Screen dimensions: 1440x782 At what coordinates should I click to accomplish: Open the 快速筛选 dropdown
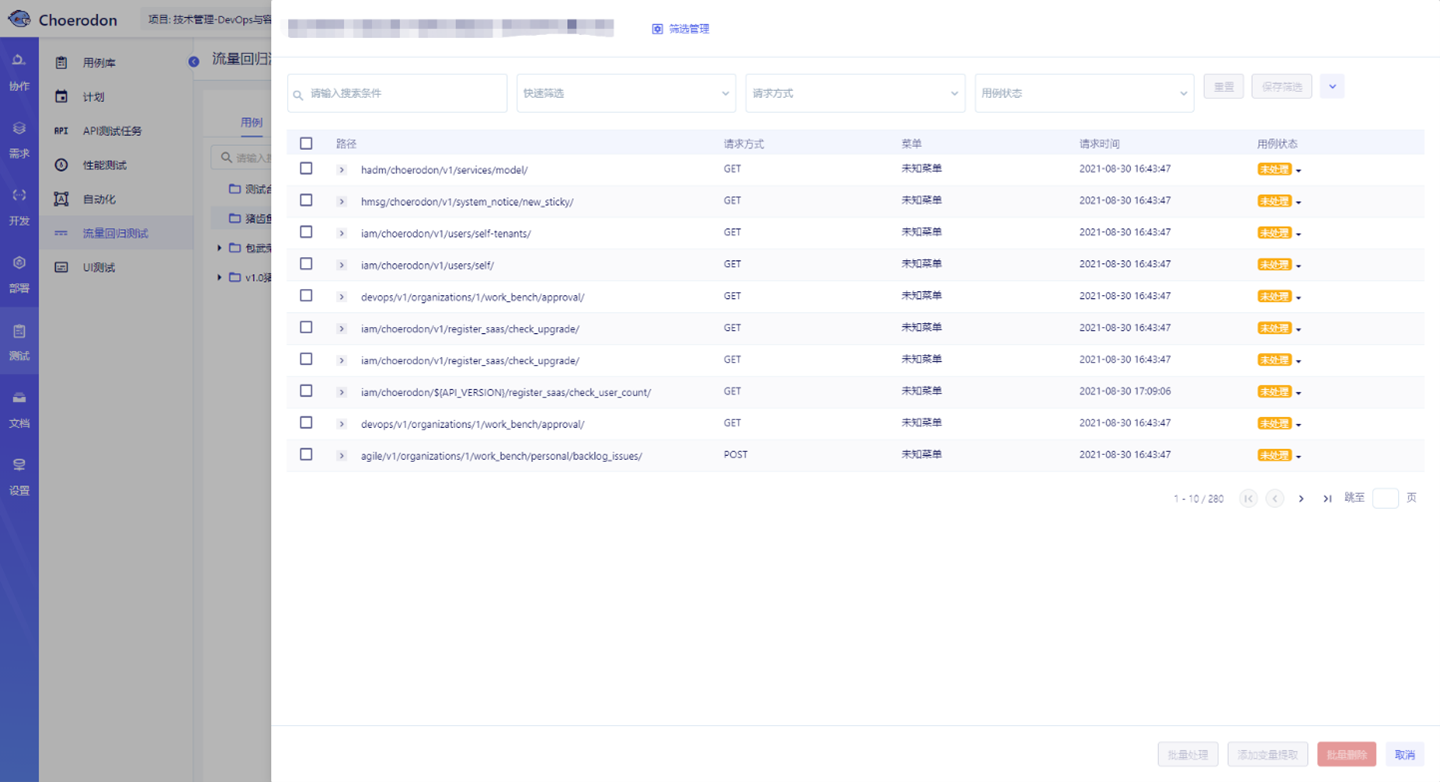tap(626, 93)
